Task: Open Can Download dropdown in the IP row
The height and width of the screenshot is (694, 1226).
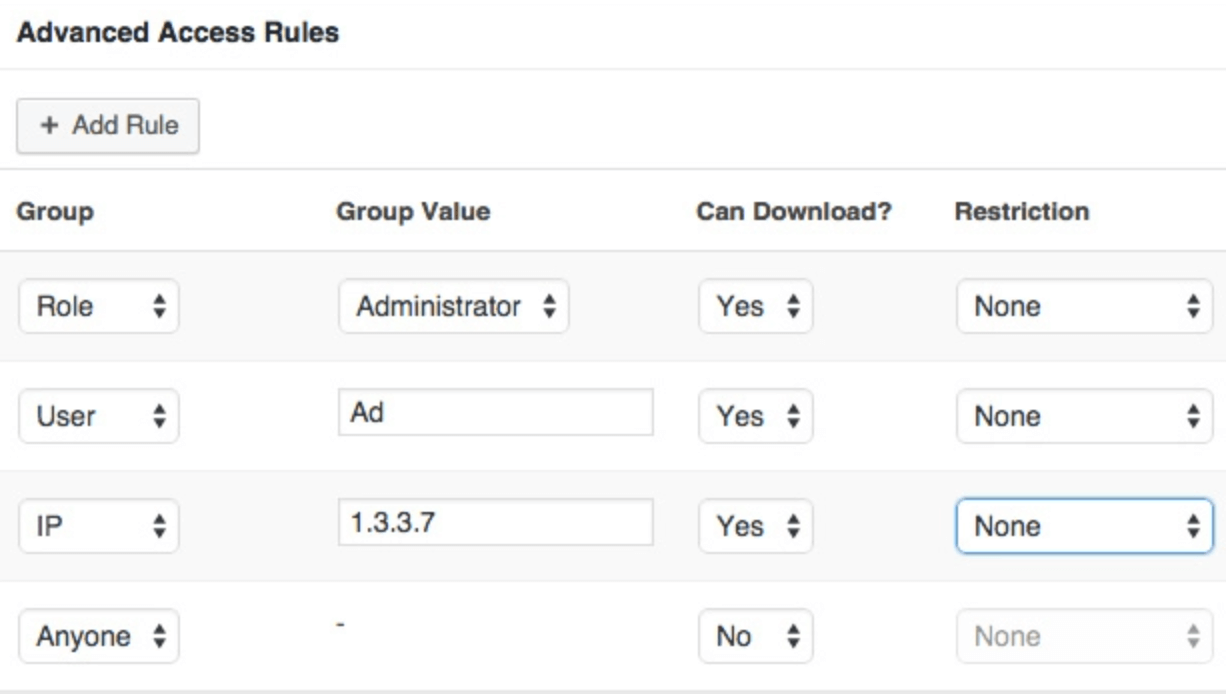Action: pos(755,526)
